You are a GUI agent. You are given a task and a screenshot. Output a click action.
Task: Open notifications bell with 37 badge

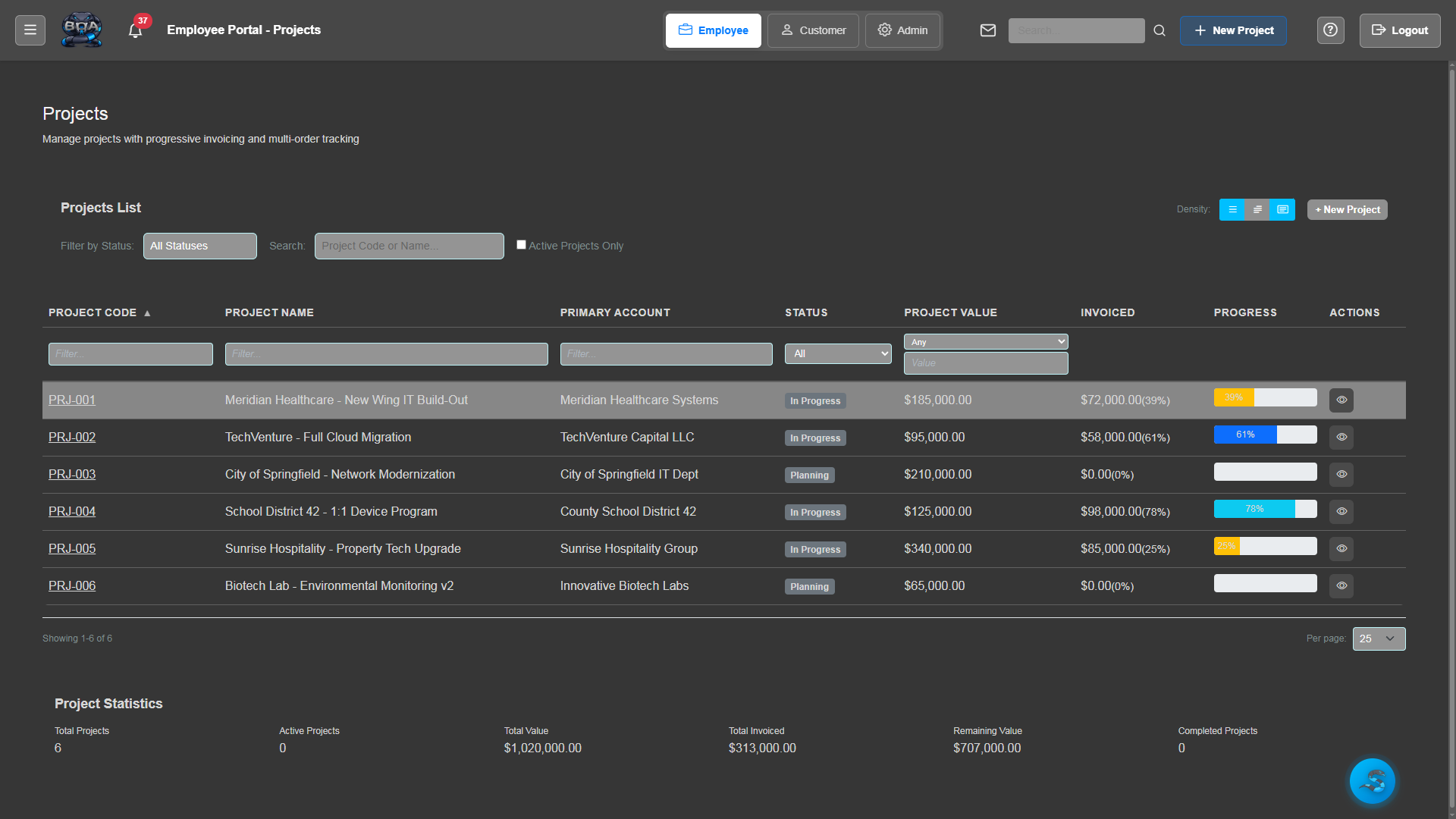click(x=136, y=31)
